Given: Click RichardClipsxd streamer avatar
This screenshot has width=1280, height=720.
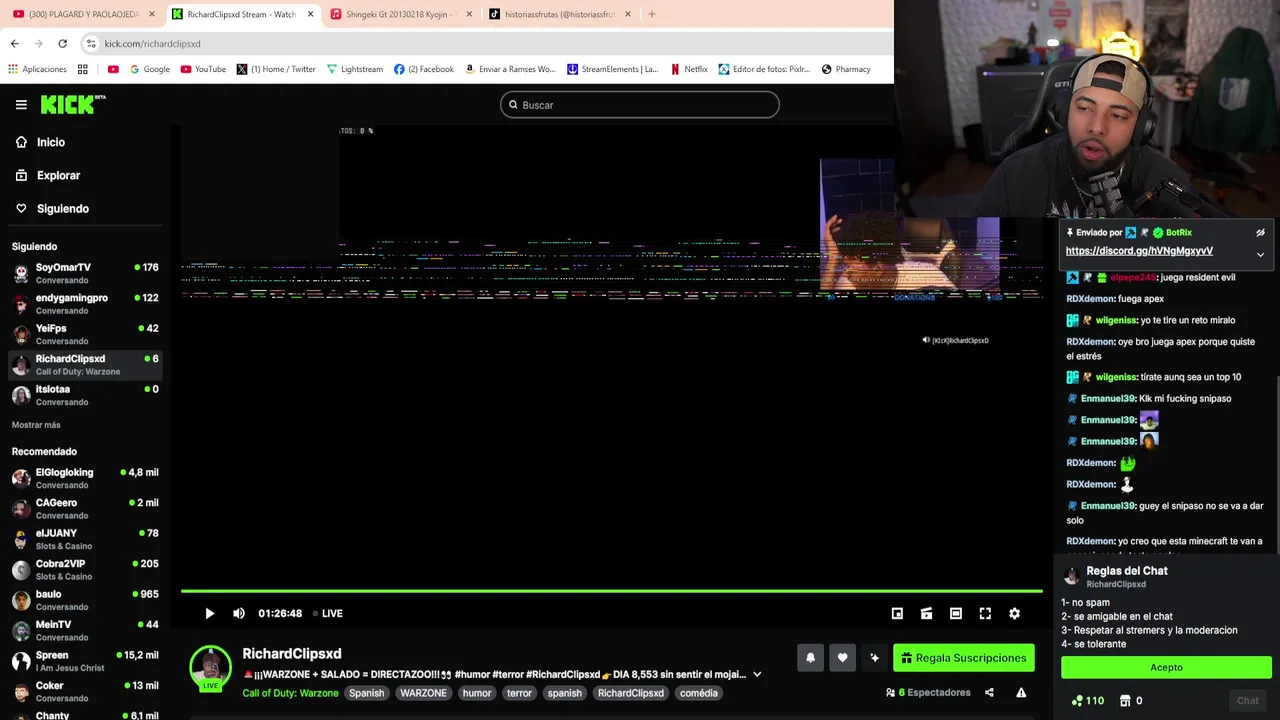Looking at the screenshot, I should coord(210,667).
